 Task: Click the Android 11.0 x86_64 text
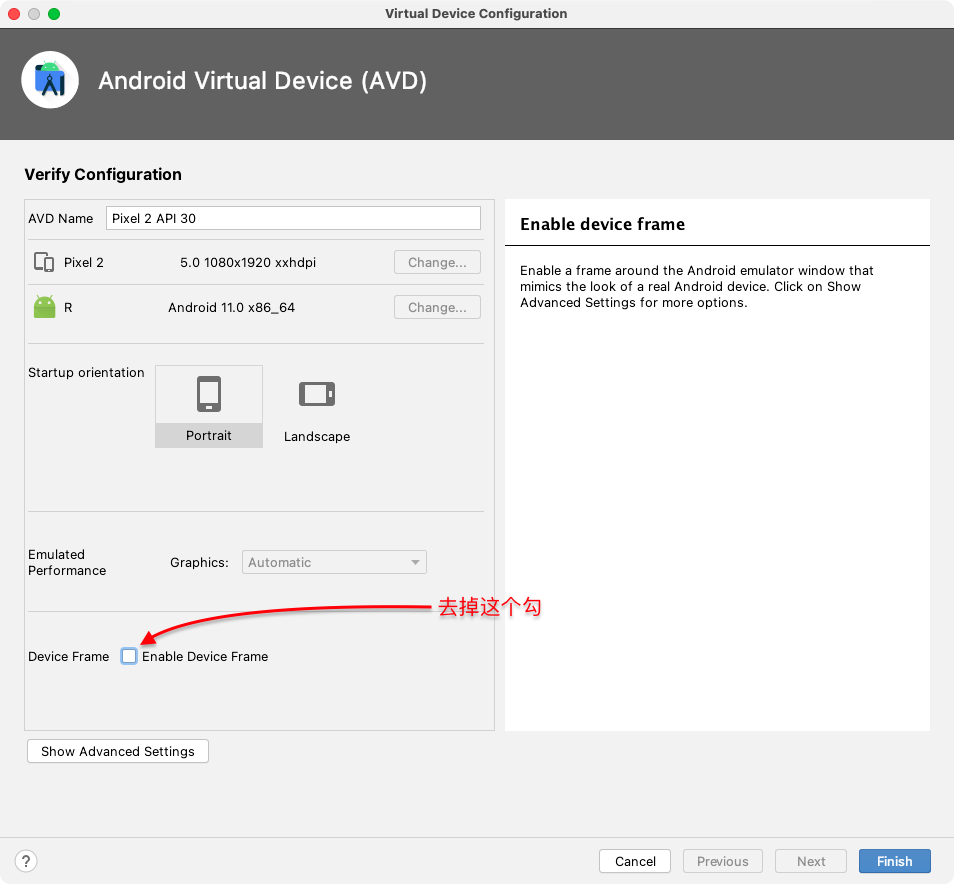point(231,307)
